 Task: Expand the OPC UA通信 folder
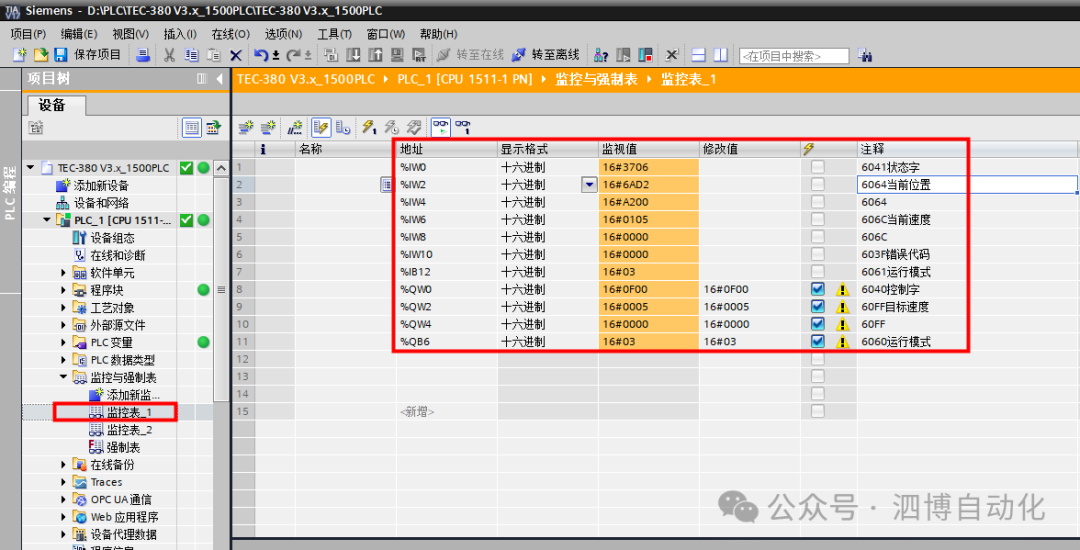[63, 500]
